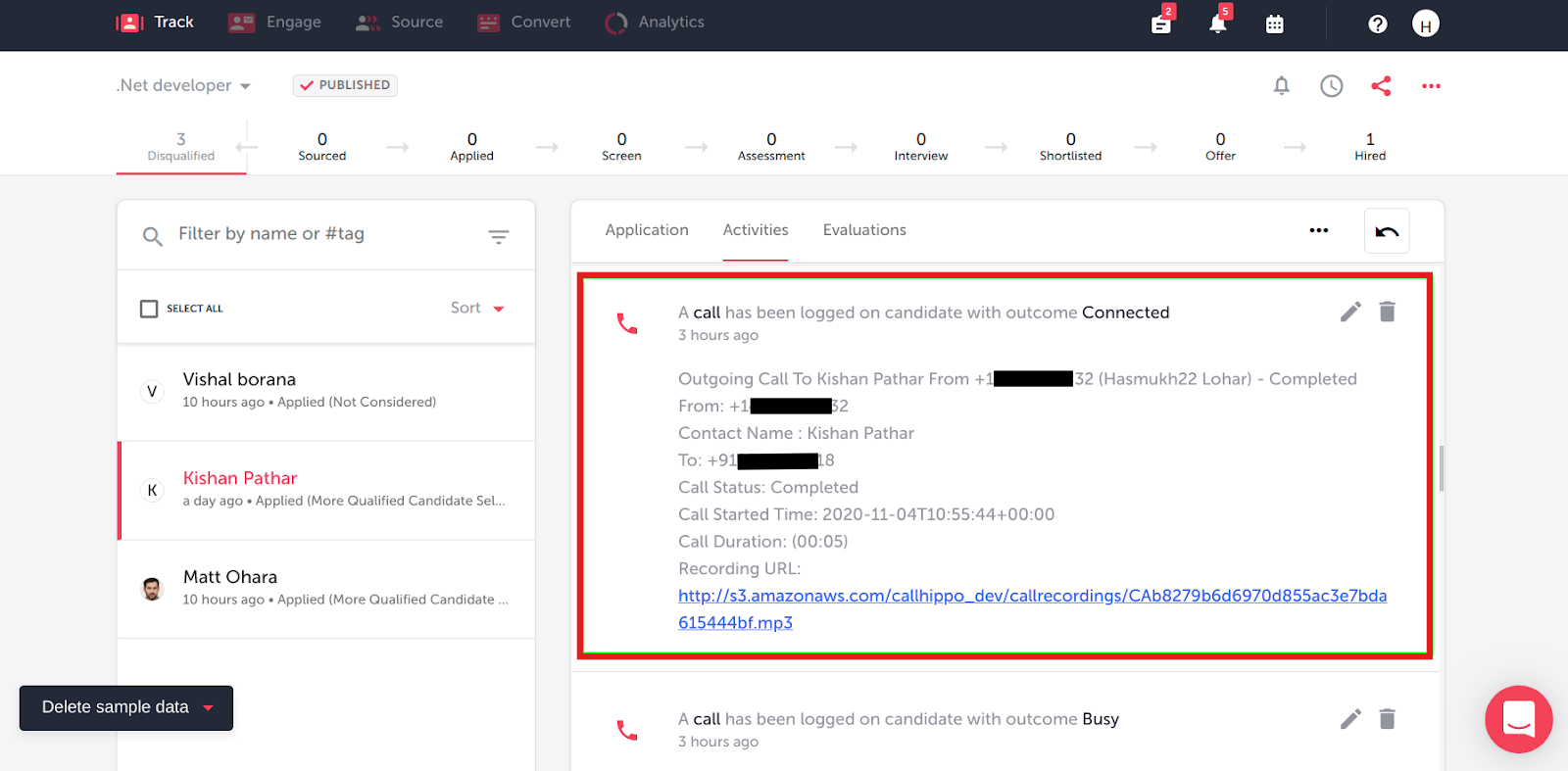Click Matt Ohara's profile photo
The width and height of the screenshot is (1568, 771).
tap(152, 589)
